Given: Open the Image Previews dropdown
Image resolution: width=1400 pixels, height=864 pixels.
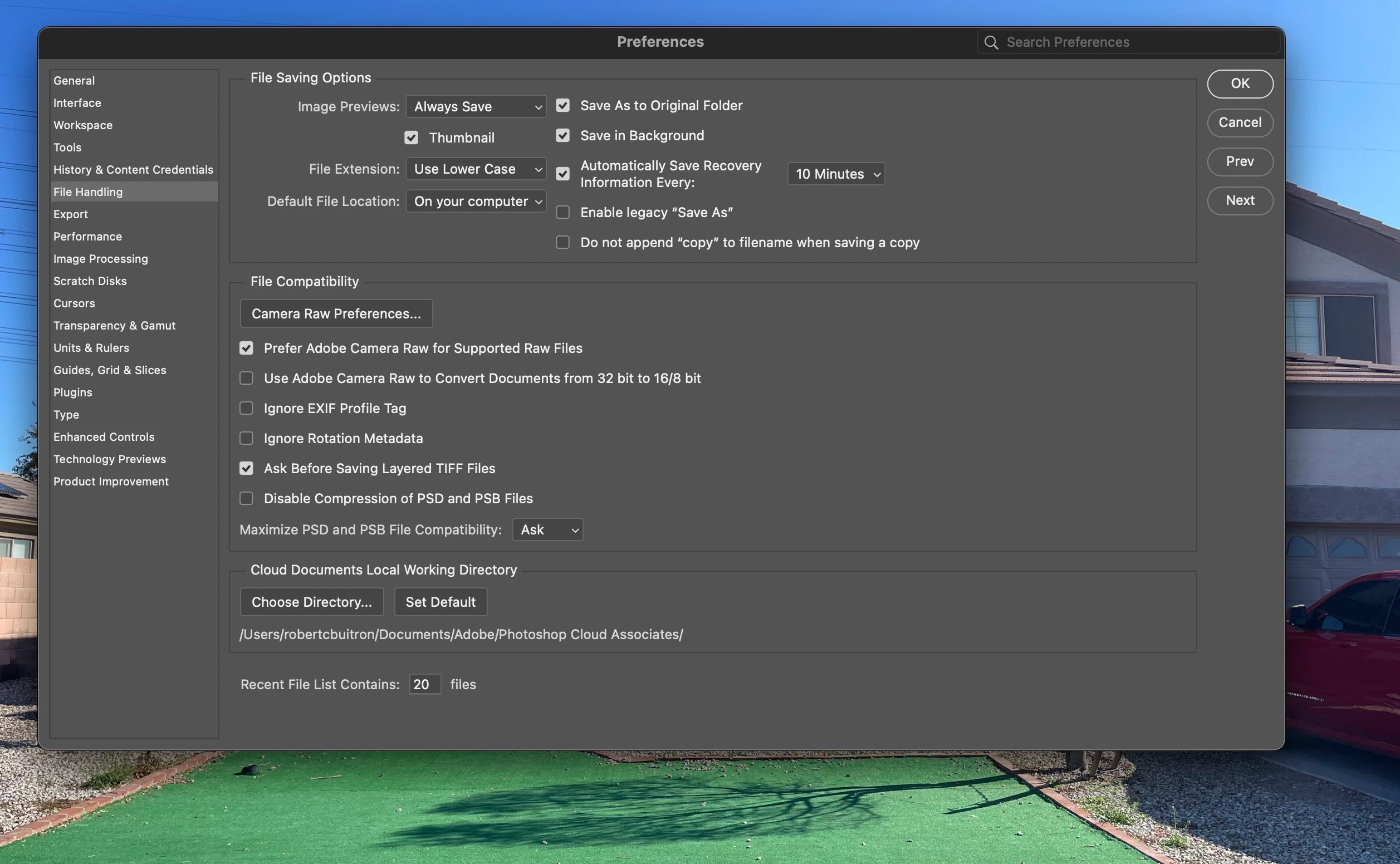Looking at the screenshot, I should pyautogui.click(x=476, y=106).
